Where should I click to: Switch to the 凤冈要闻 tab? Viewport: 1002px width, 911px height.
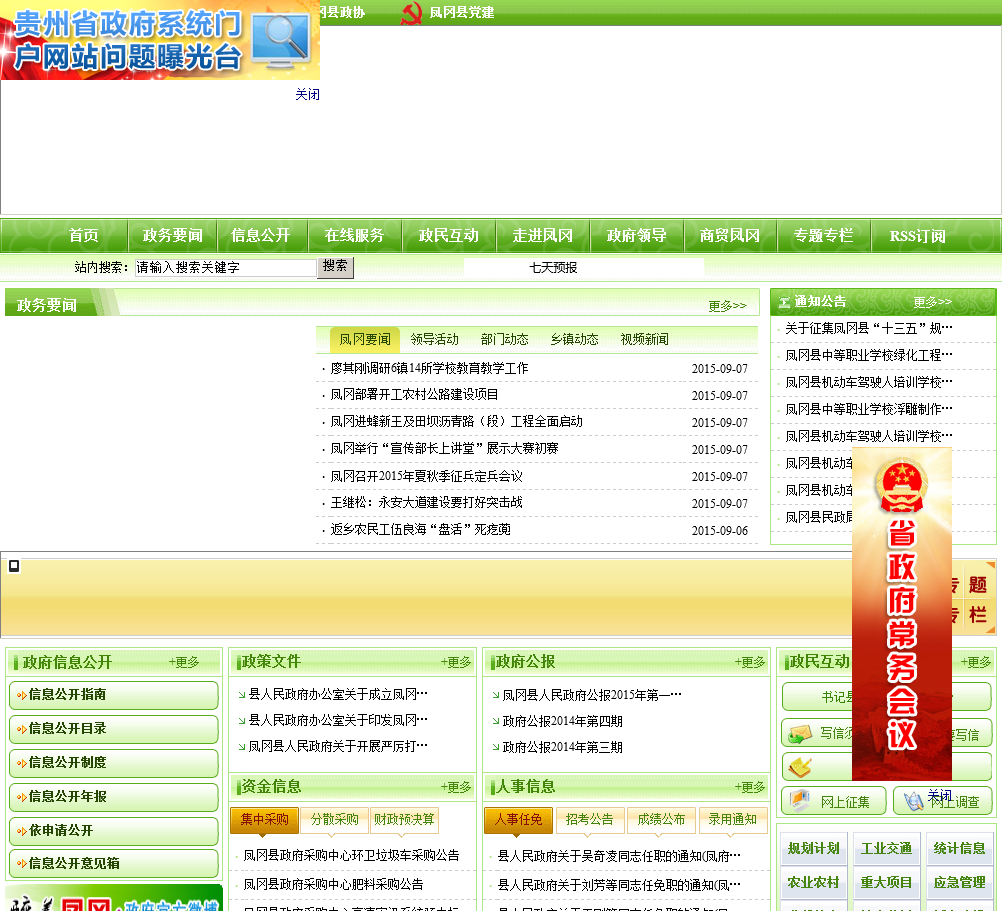point(365,339)
